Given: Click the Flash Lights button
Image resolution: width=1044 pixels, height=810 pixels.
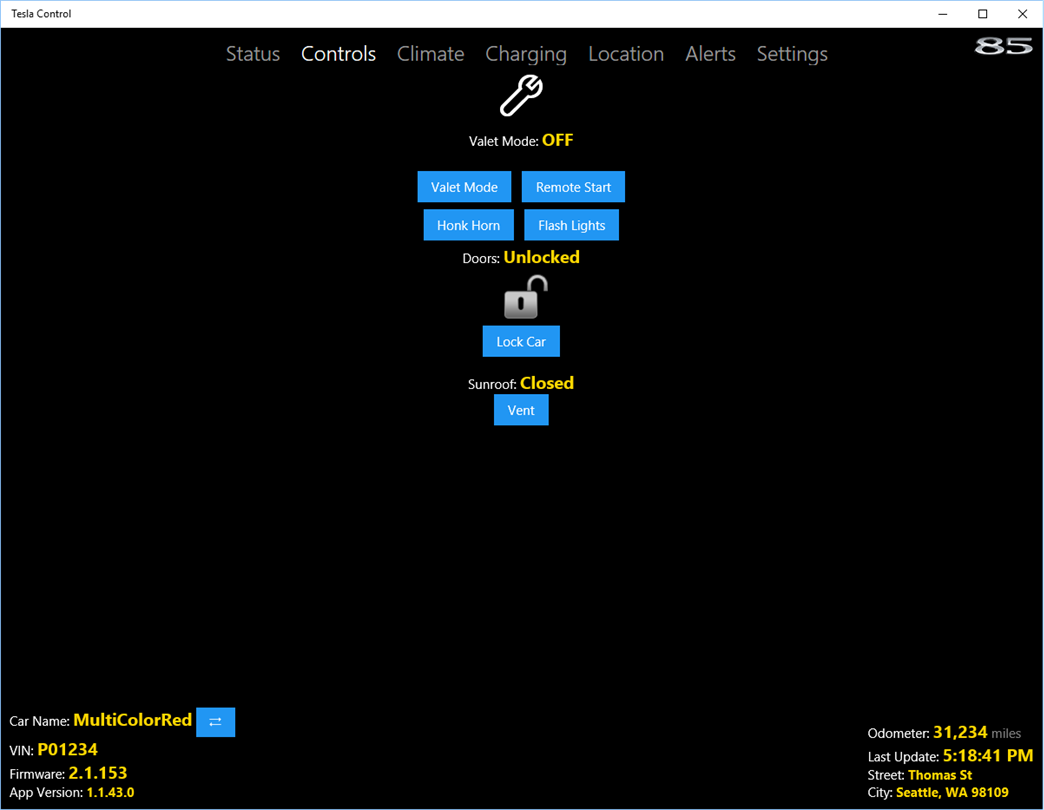Looking at the screenshot, I should click(571, 225).
